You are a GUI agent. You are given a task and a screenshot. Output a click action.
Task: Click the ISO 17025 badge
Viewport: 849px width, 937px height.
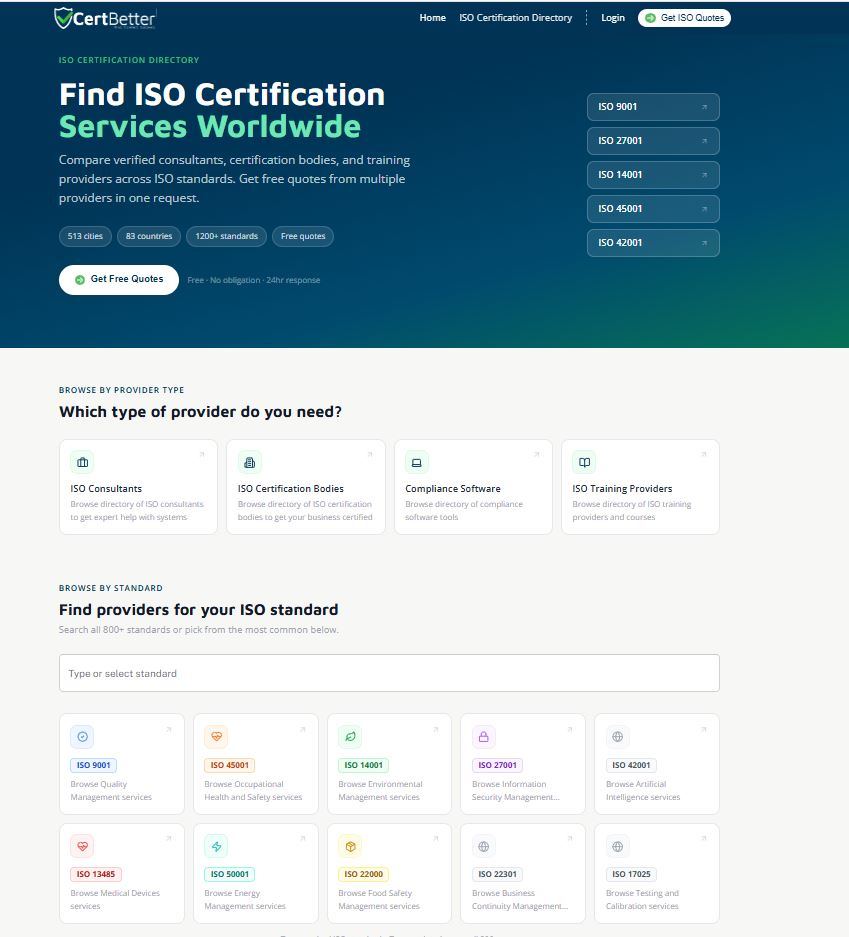631,874
